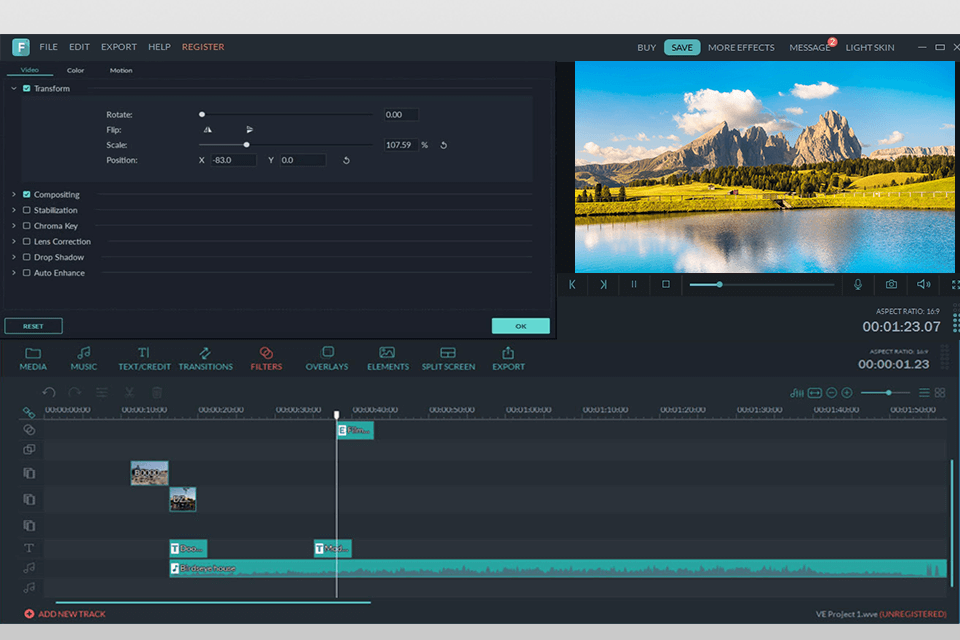Viewport: 960px width, 640px height.
Task: Click the REGISTER link
Action: click(203, 47)
